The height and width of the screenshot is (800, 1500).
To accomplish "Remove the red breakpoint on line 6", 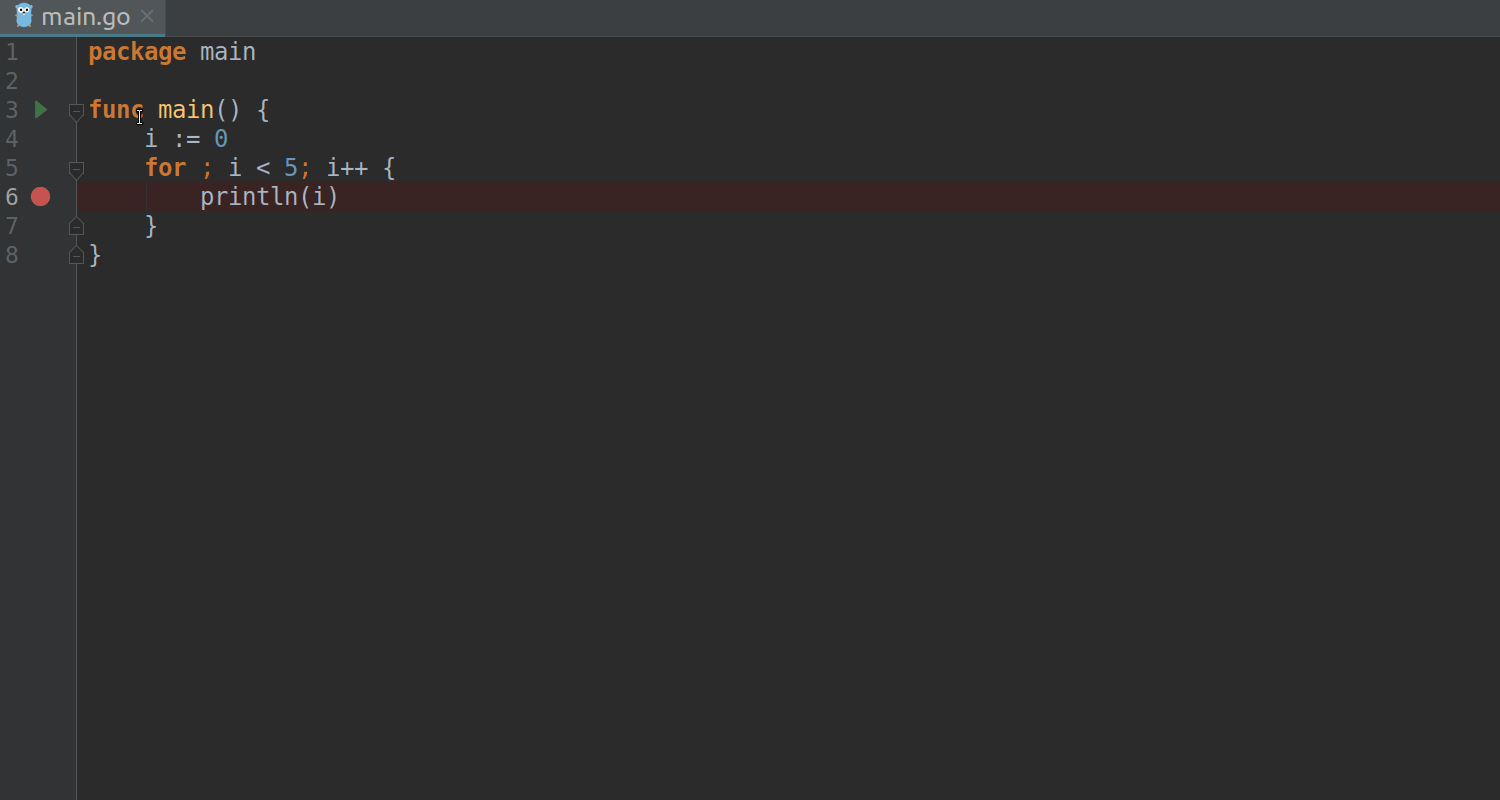I will pos(40,196).
